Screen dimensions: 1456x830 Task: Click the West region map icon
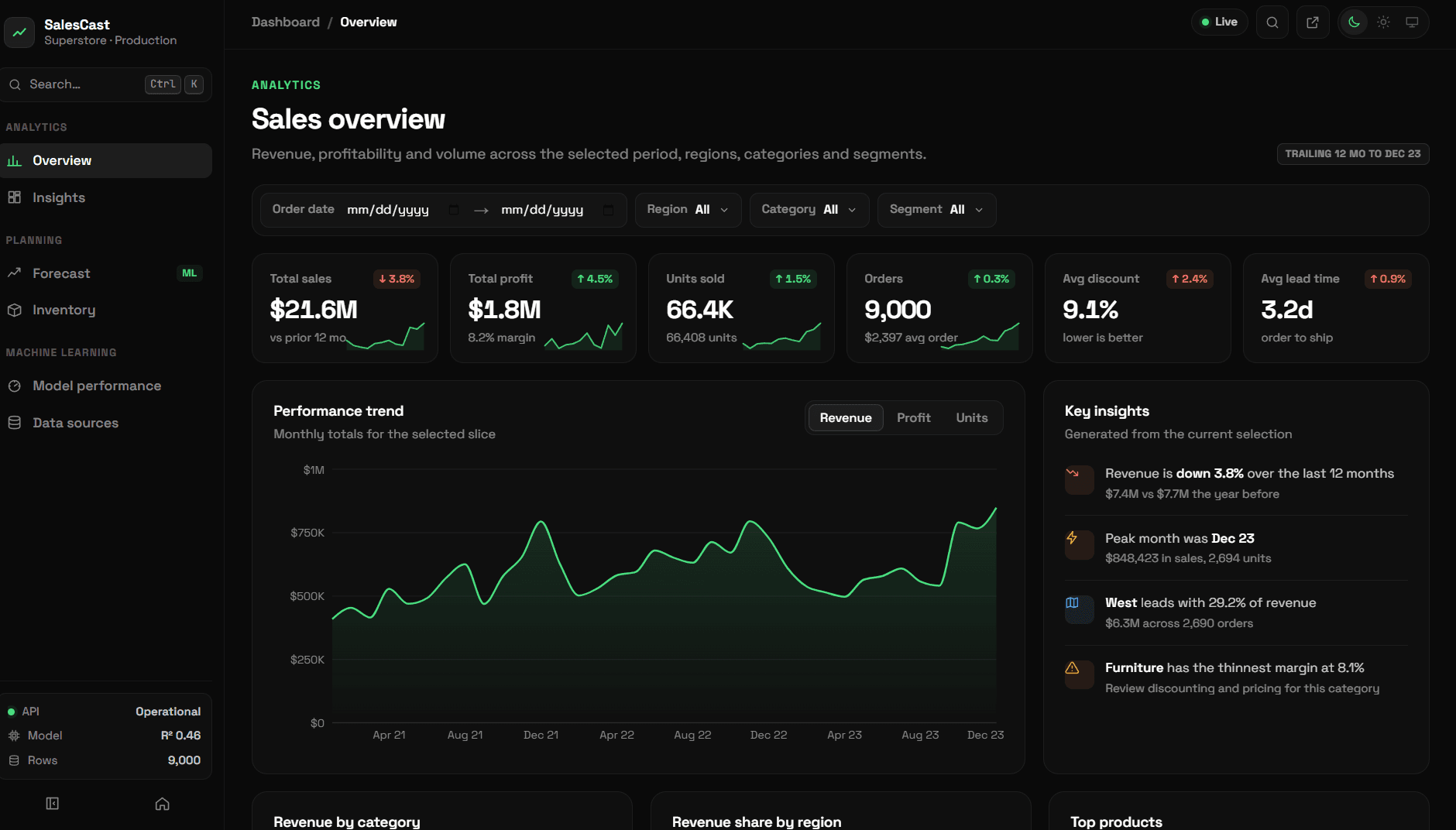[1079, 610]
